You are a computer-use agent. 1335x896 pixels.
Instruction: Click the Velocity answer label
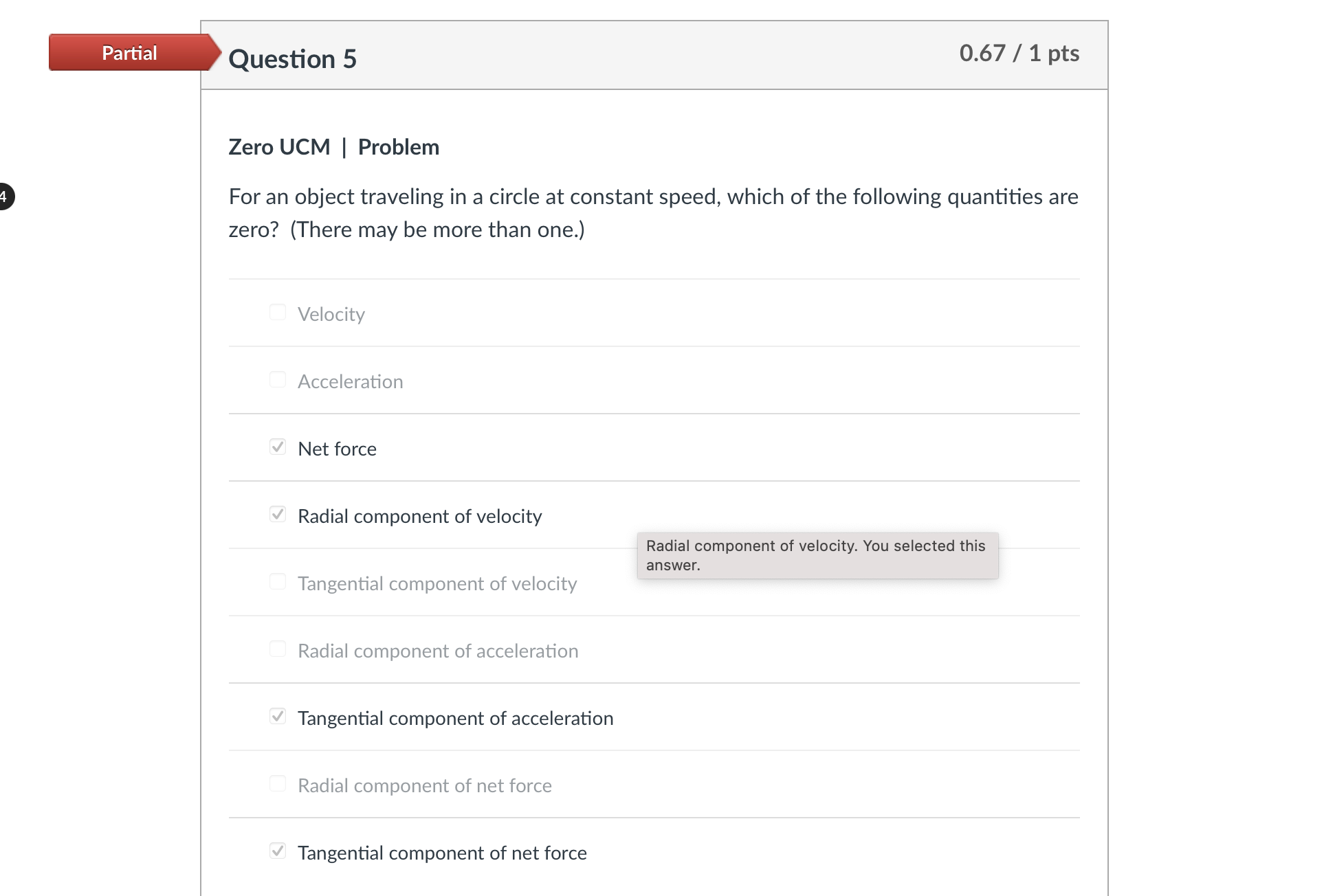click(x=331, y=313)
